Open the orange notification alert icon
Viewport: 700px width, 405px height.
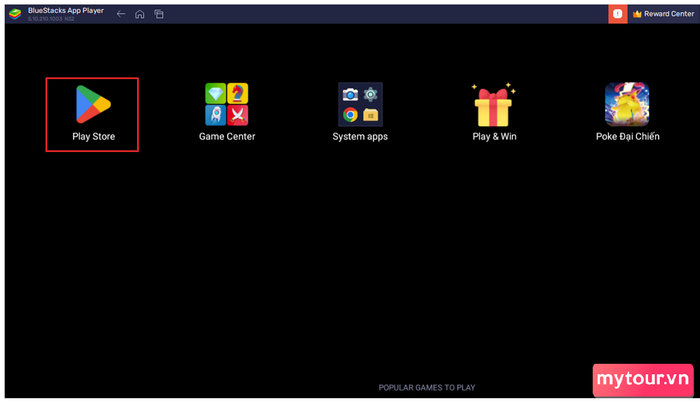(617, 14)
